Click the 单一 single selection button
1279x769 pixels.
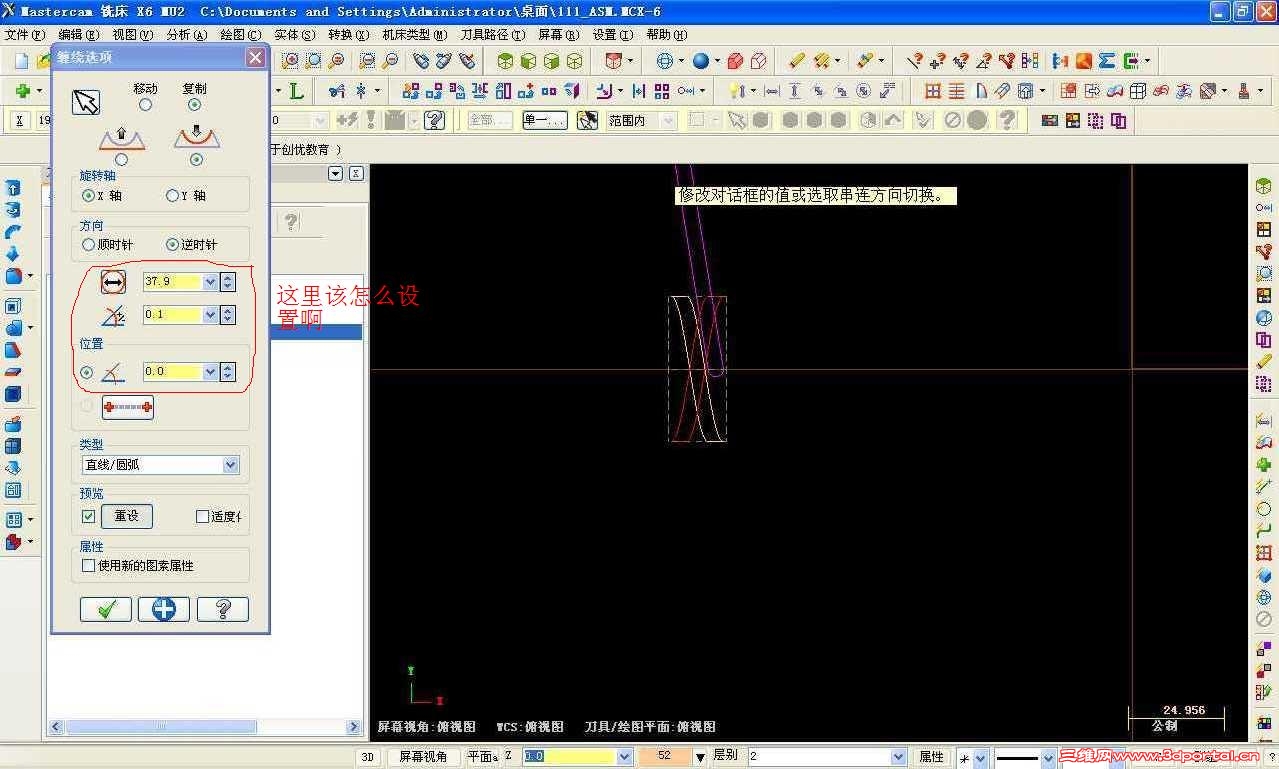[544, 121]
